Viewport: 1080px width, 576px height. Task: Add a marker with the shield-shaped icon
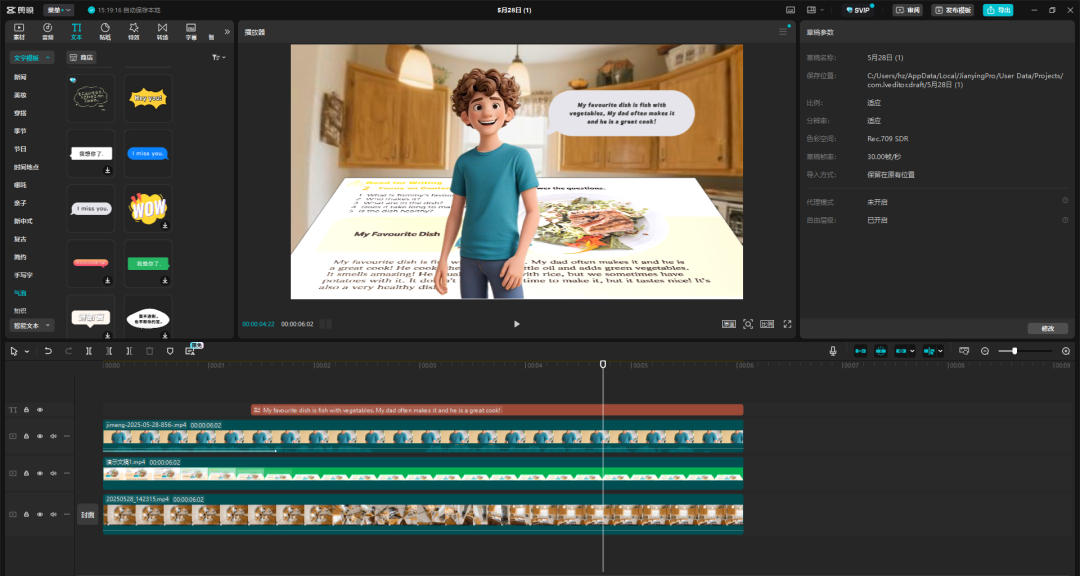click(x=169, y=351)
